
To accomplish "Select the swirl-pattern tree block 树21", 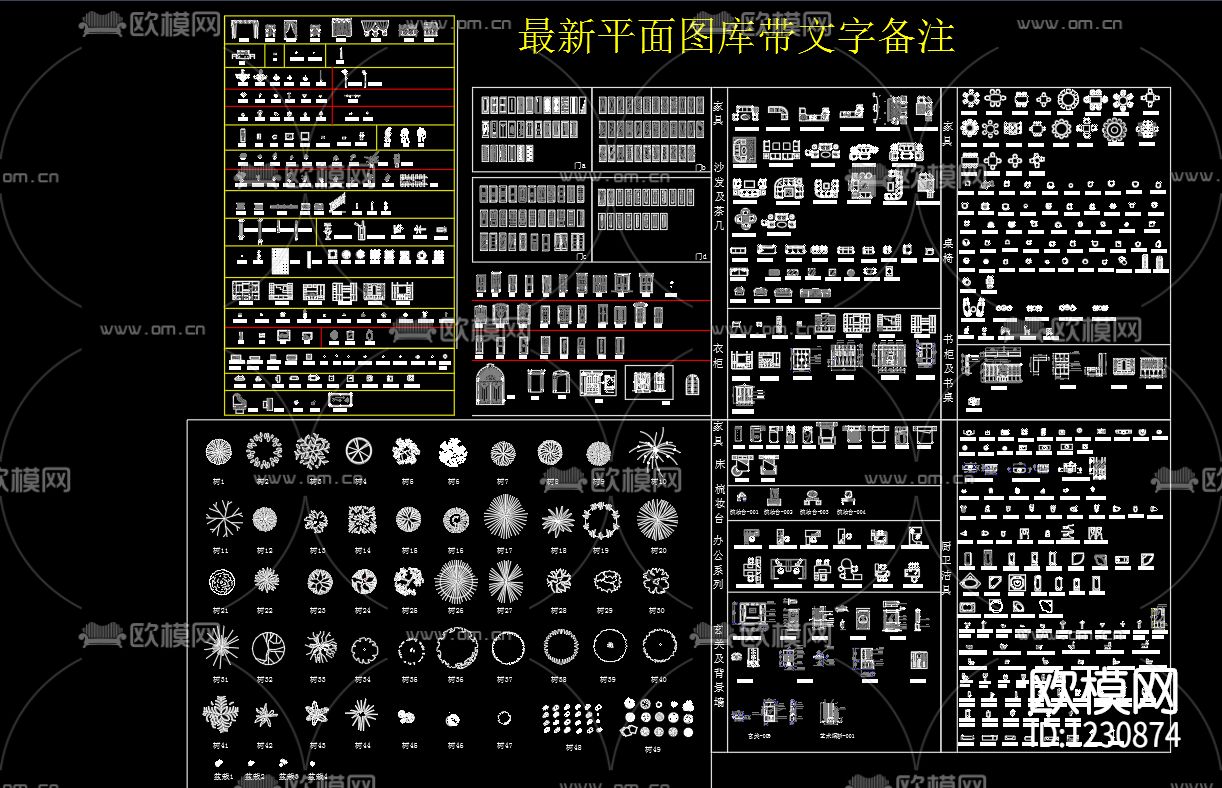I will coord(221,582).
